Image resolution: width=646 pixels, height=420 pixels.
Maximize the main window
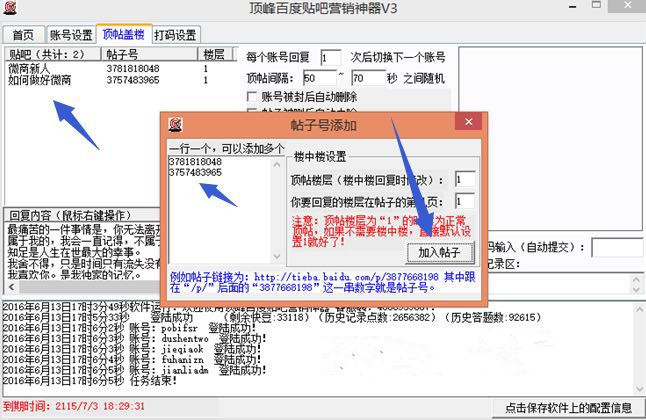(596, 5)
